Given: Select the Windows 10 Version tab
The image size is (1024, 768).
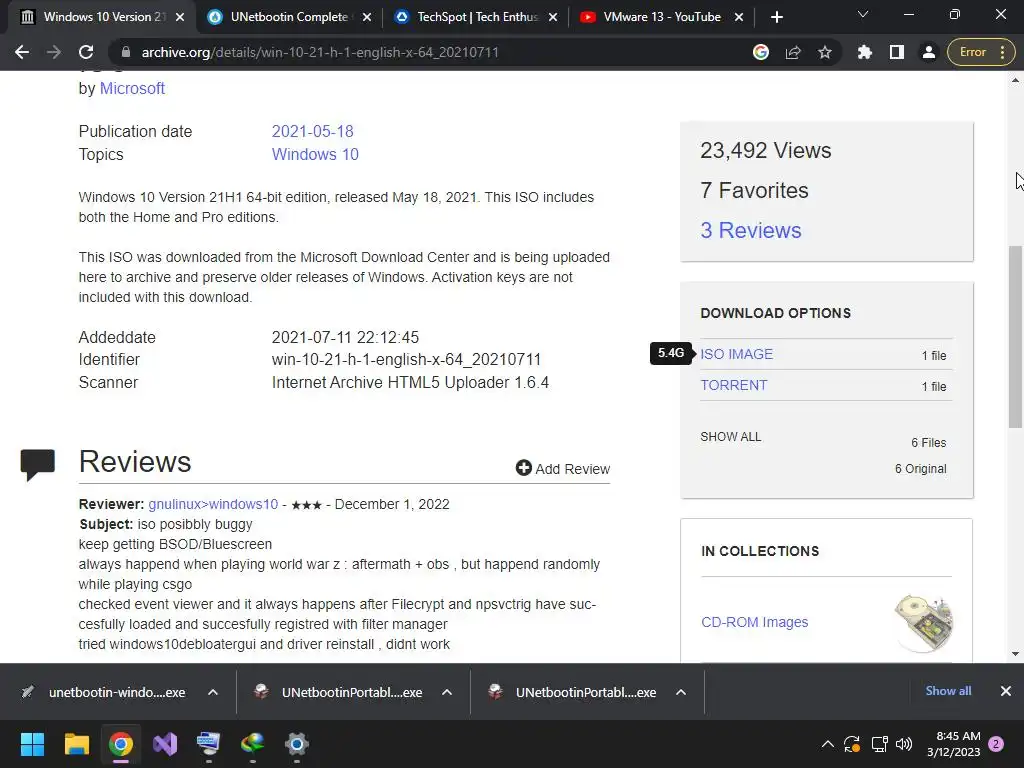Looking at the screenshot, I should 103,17.
